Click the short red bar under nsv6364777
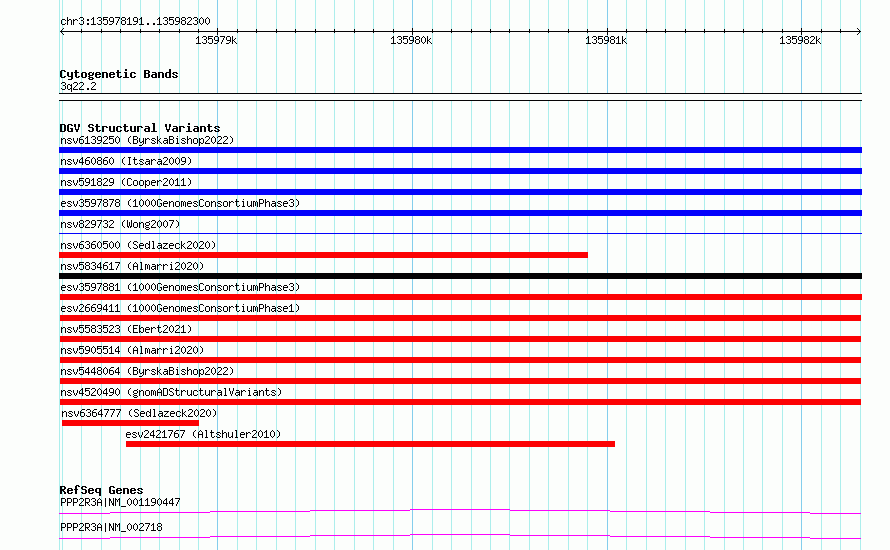Viewport: 890px width, 550px height. (x=131, y=423)
